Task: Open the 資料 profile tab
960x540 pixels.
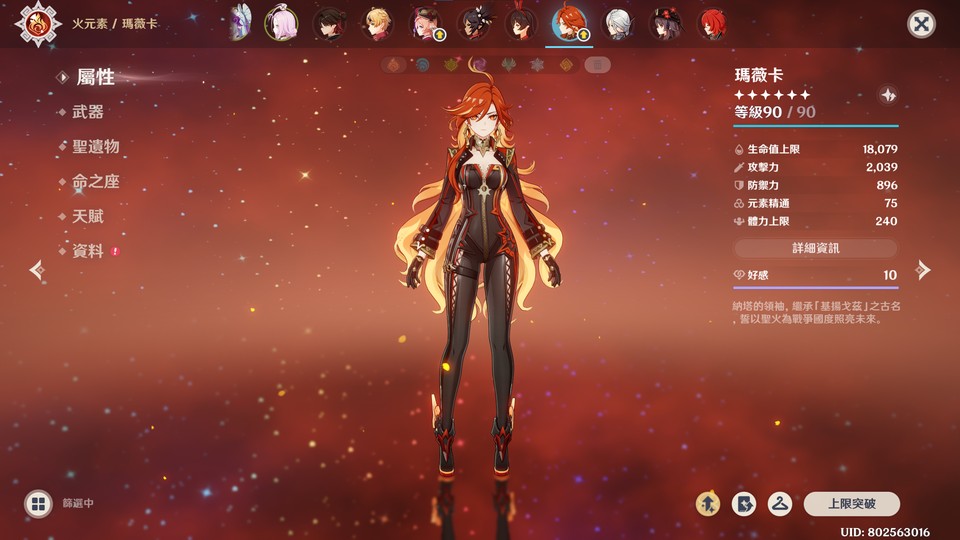Action: click(x=88, y=252)
